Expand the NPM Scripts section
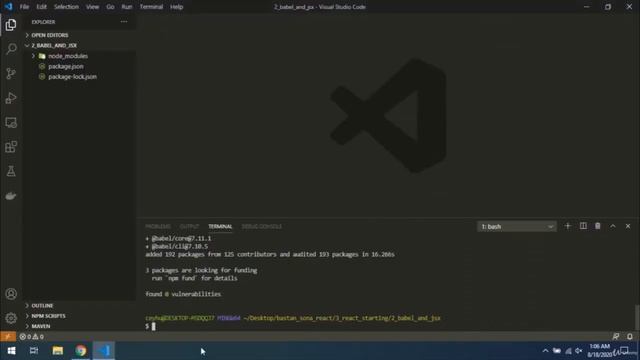Image resolution: width=640 pixels, height=360 pixels. [x=48, y=316]
